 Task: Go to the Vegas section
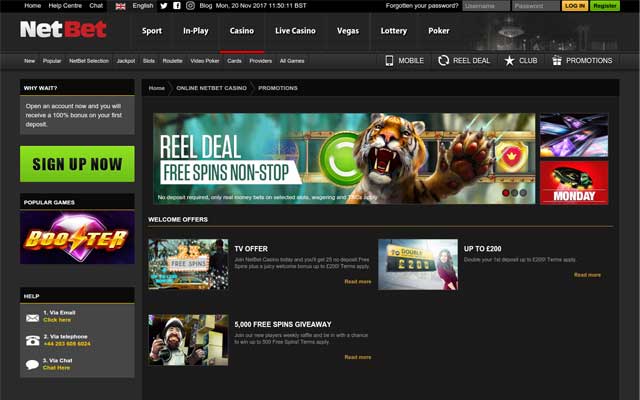click(x=348, y=31)
